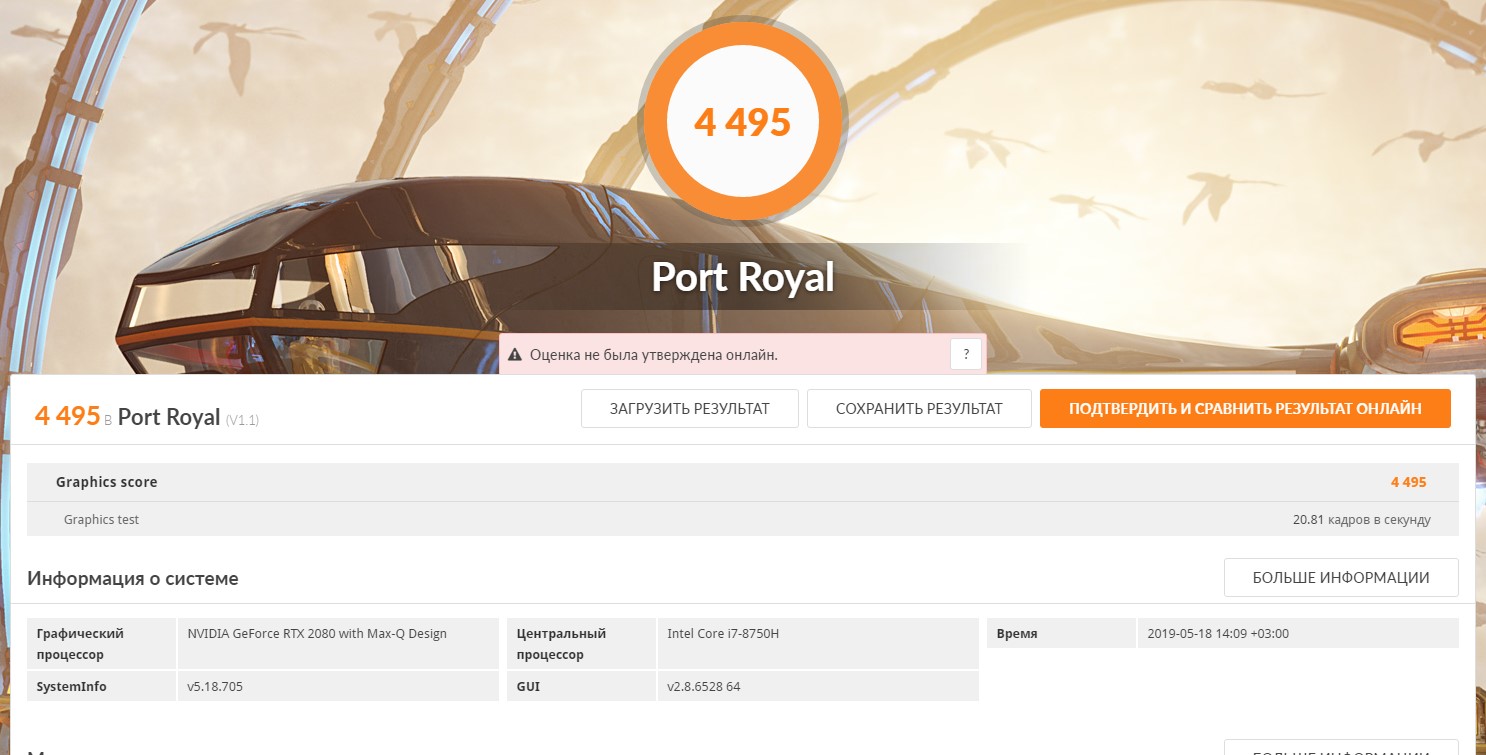Open the question mark help button

point(965,354)
